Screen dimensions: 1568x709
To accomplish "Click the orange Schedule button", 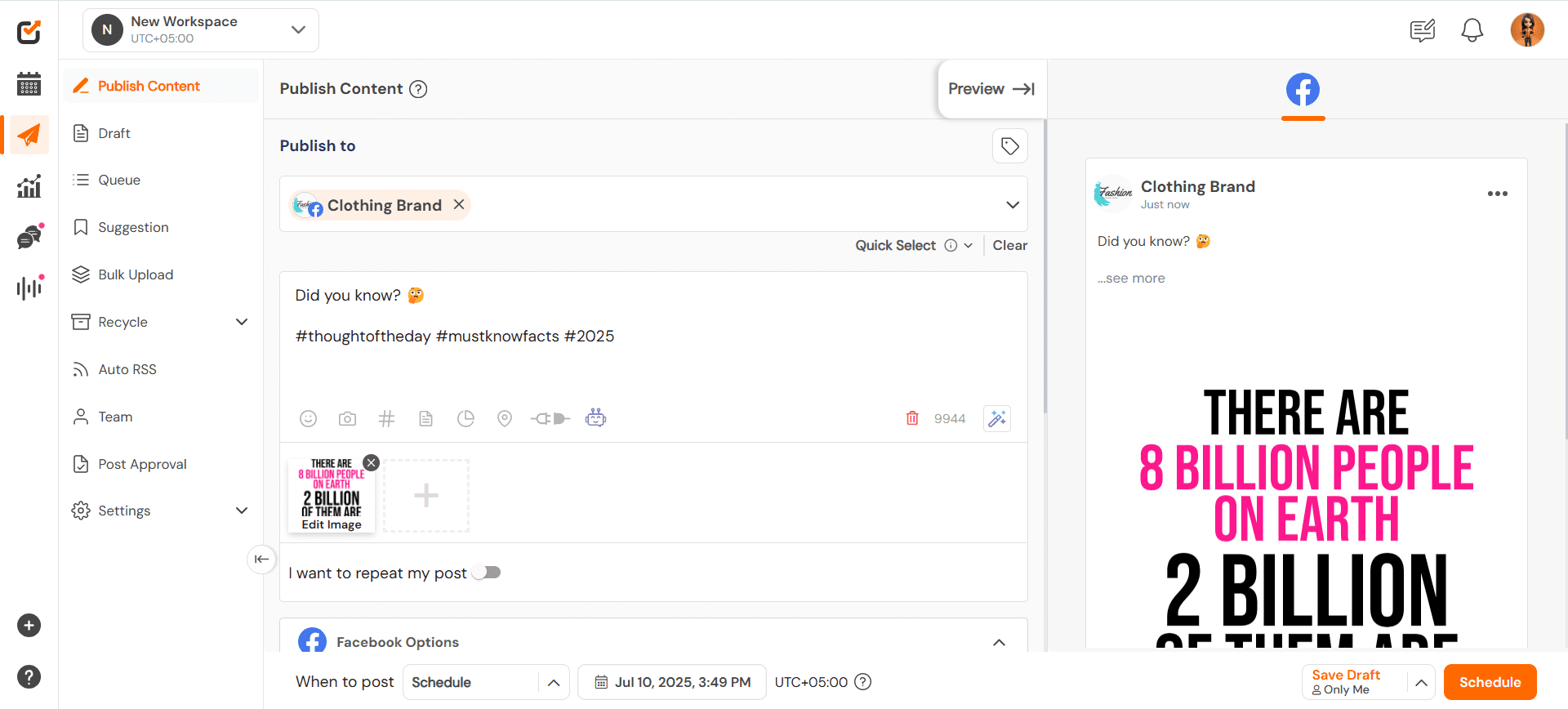I will [x=1490, y=682].
